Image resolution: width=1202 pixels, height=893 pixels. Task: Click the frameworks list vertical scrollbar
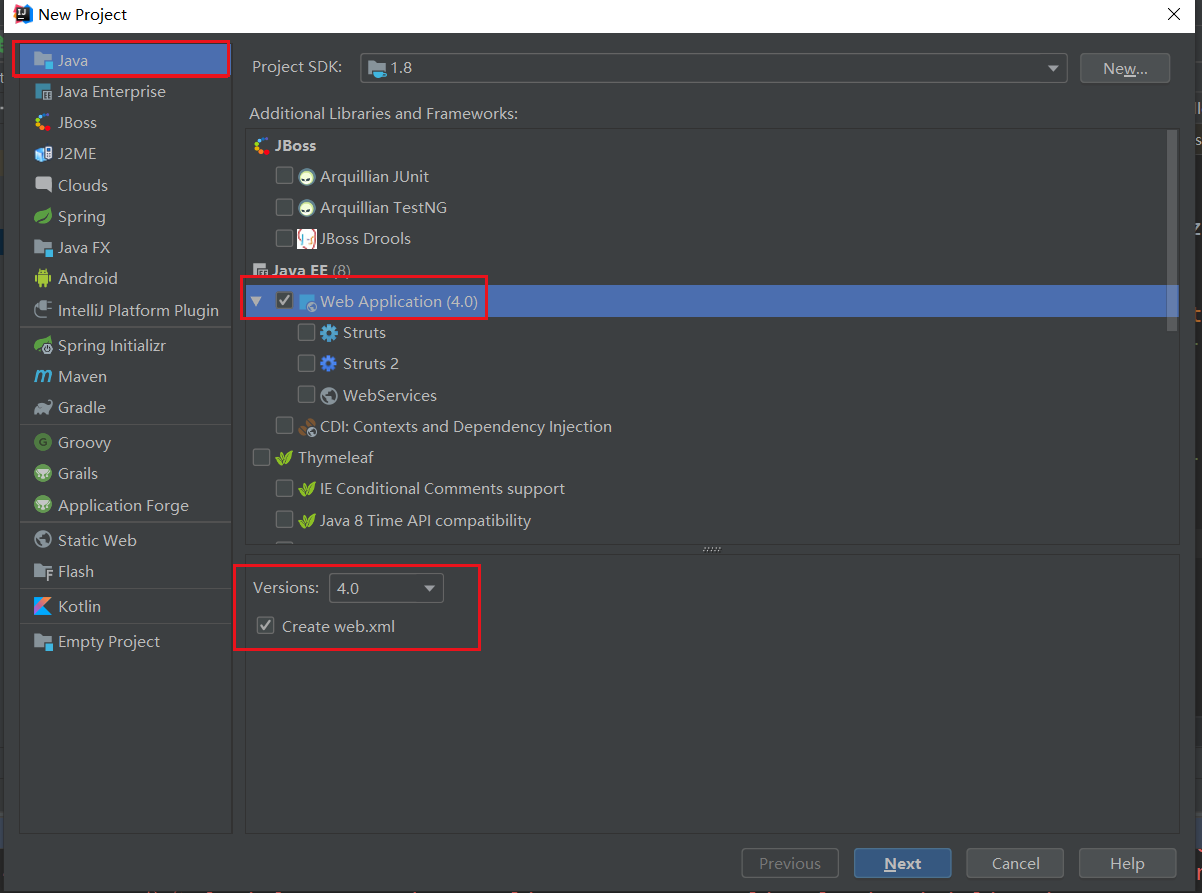click(1172, 231)
